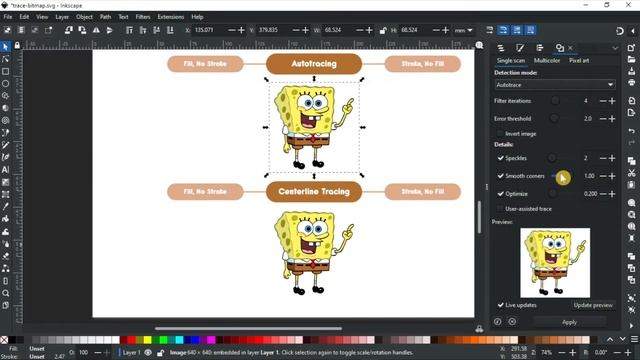Increase Filter iterations value
This screenshot has width=640, height=360.
click(612, 101)
